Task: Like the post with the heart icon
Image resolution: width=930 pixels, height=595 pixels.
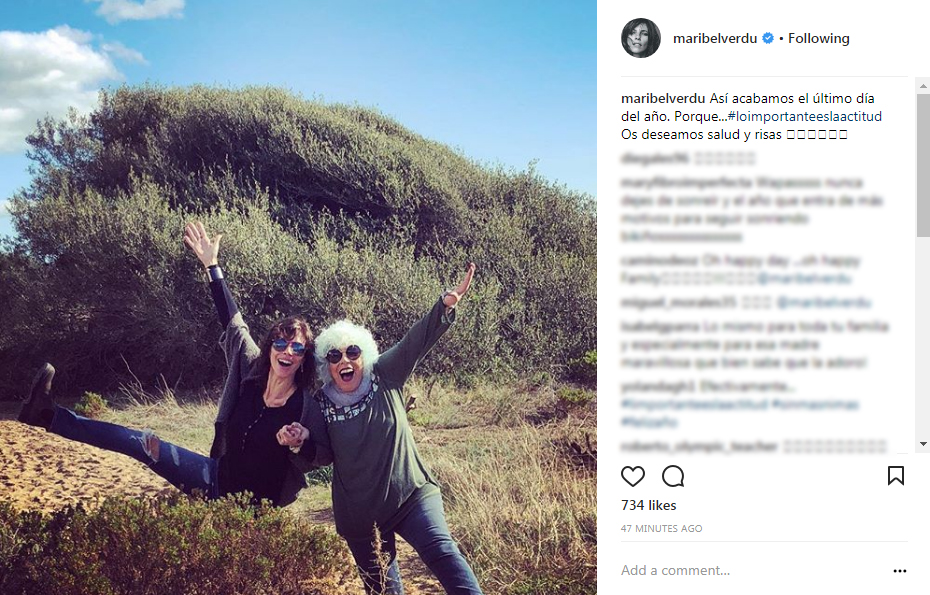Action: [x=633, y=476]
